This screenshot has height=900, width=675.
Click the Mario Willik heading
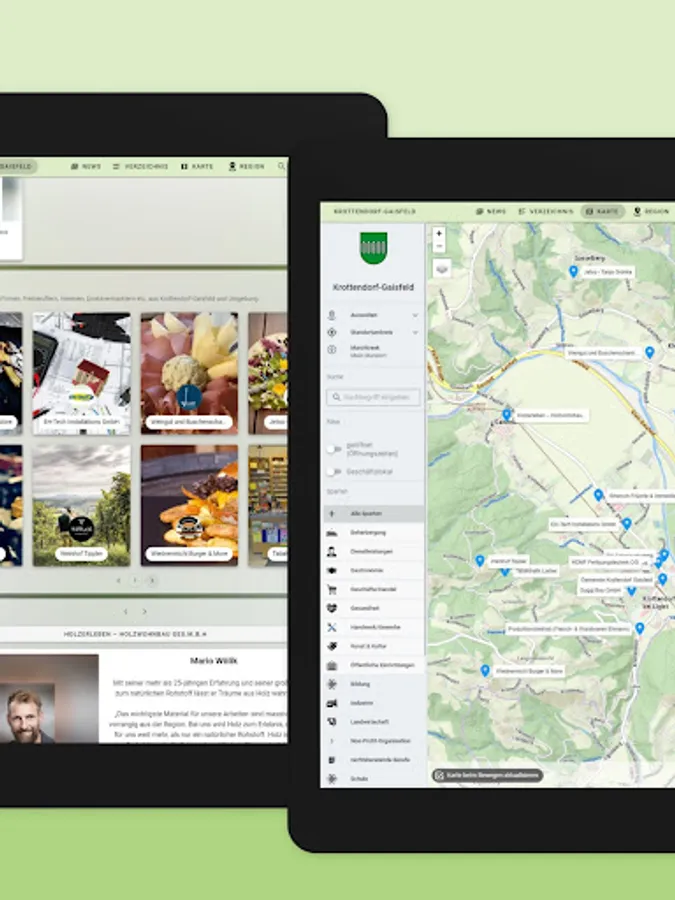click(x=214, y=661)
